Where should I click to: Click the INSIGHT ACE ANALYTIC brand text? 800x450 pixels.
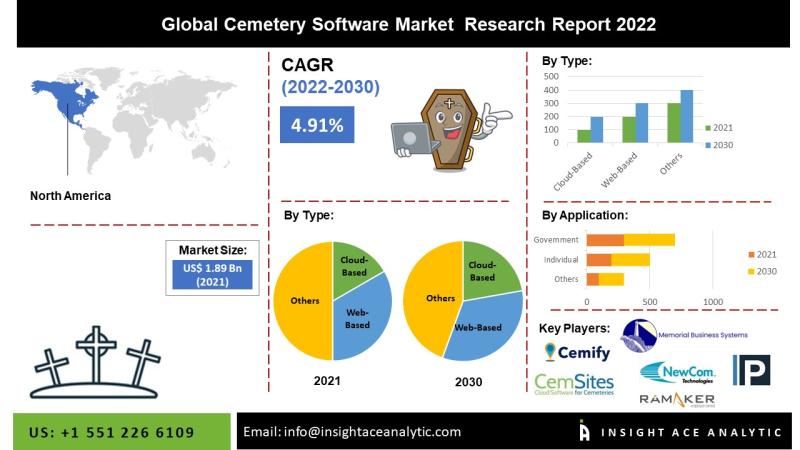691,432
